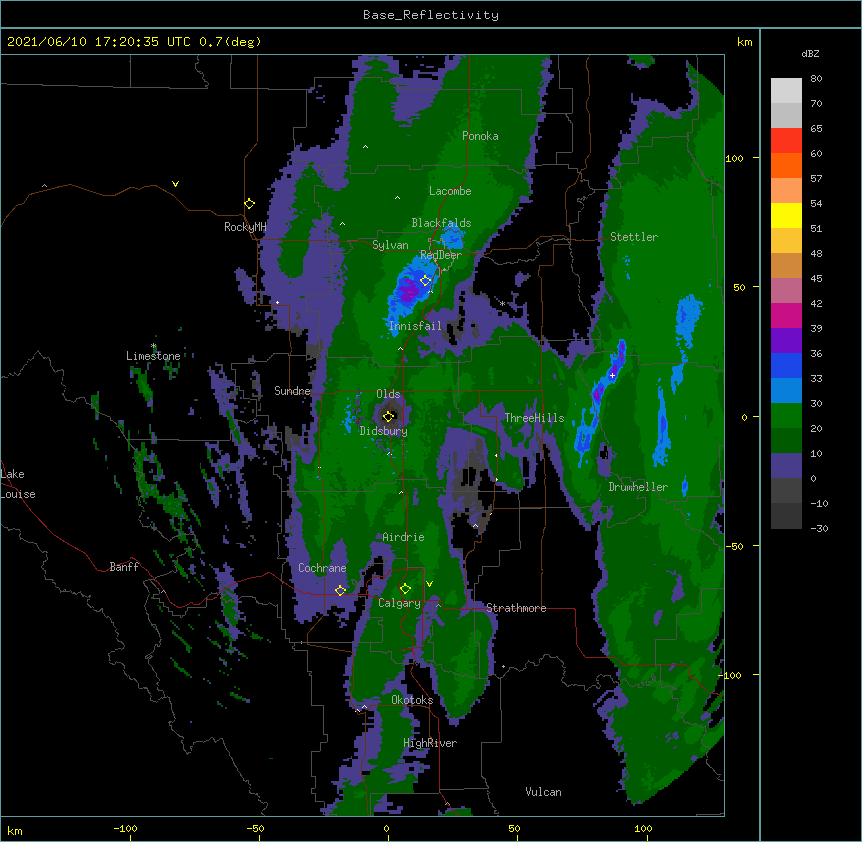Click the purple 10 dBZ legend swatch
This screenshot has height=842, width=862.
click(x=786, y=466)
